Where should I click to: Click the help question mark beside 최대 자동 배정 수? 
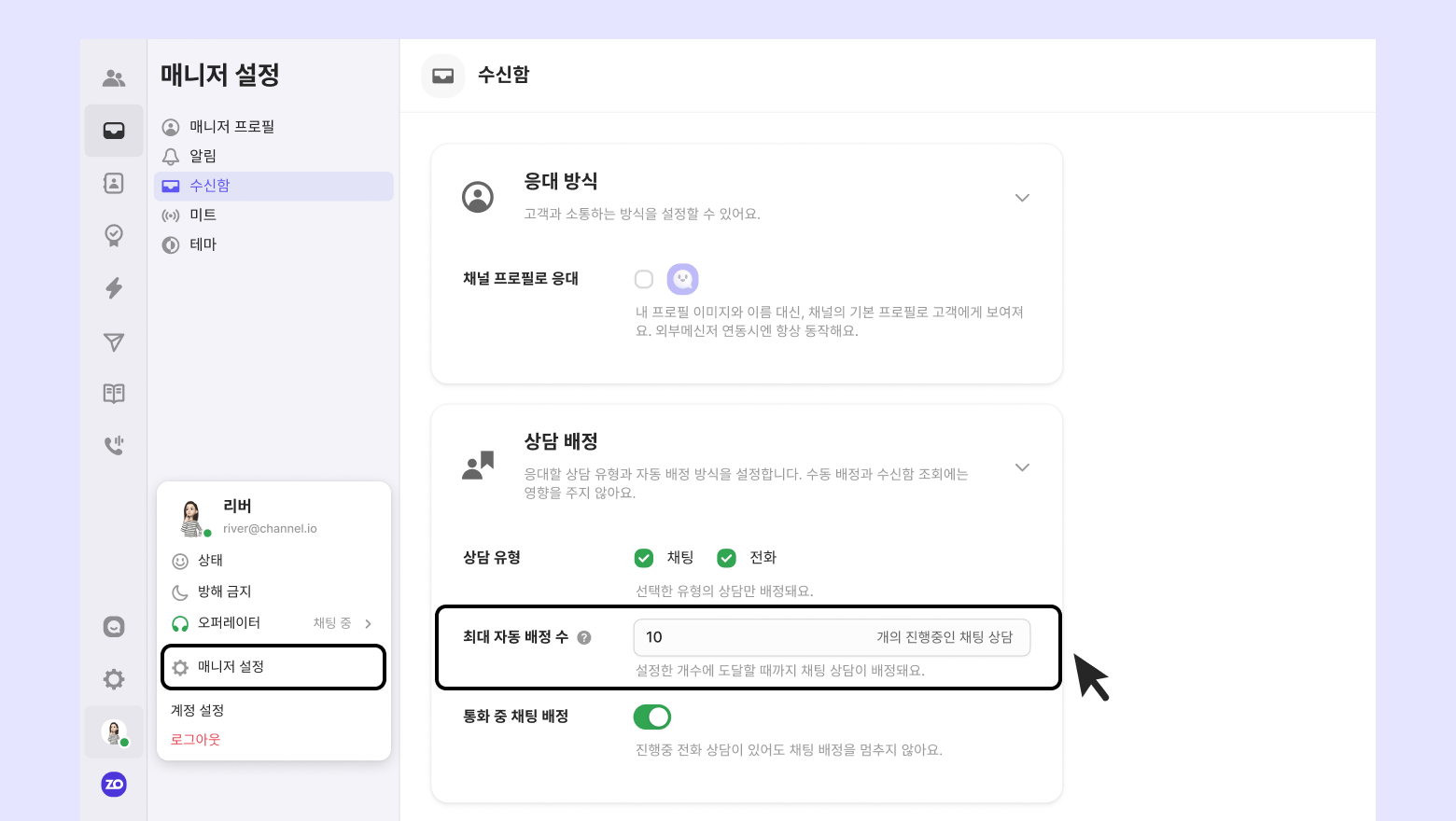coord(584,638)
